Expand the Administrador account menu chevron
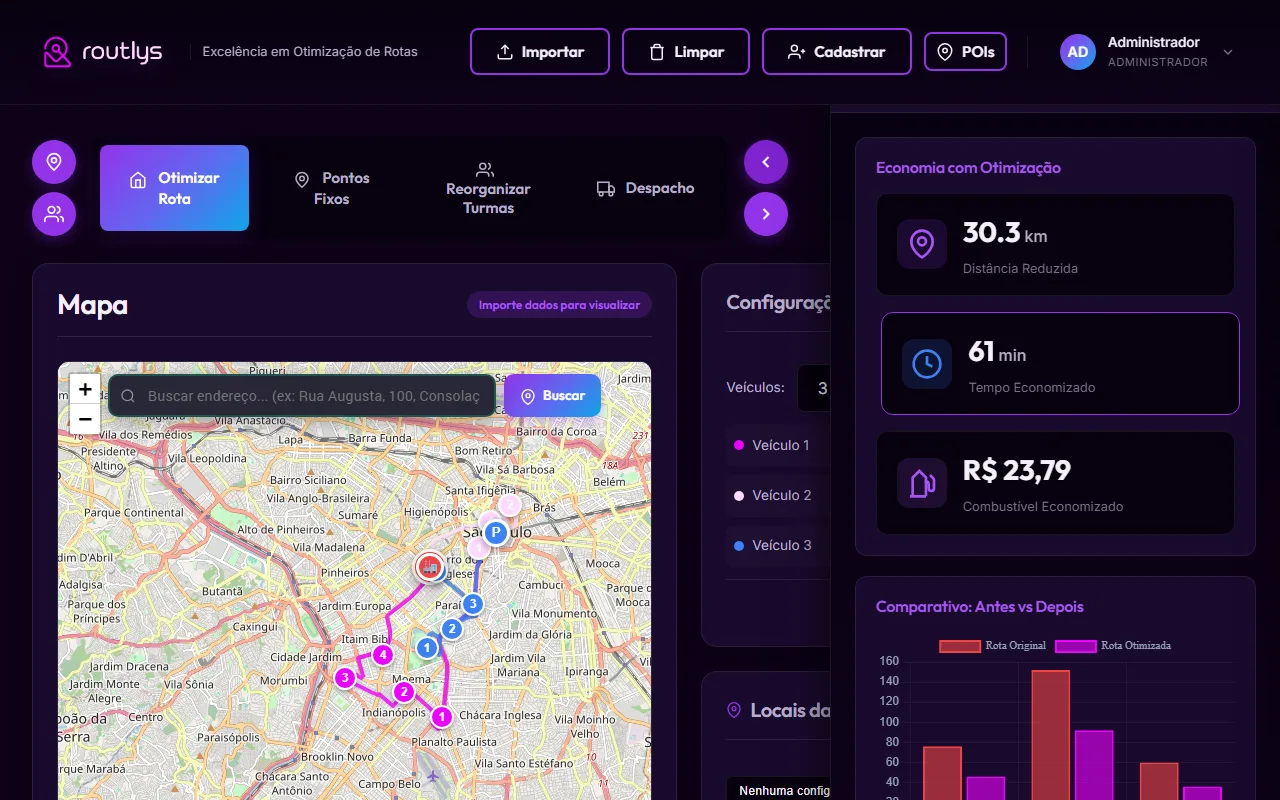The width and height of the screenshot is (1280, 800). (x=1228, y=52)
